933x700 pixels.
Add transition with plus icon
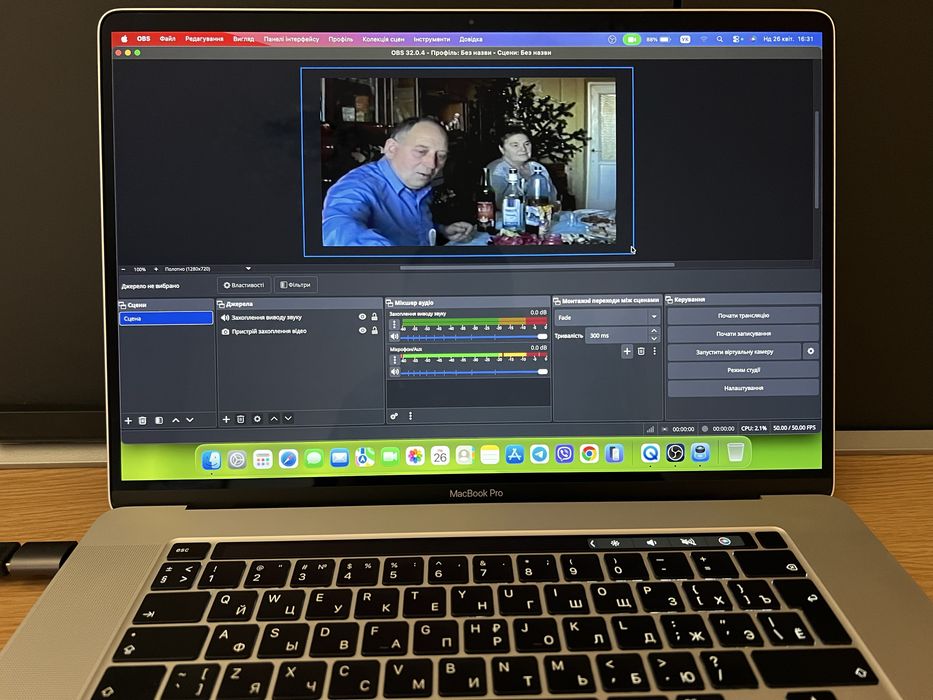pyautogui.click(x=627, y=352)
